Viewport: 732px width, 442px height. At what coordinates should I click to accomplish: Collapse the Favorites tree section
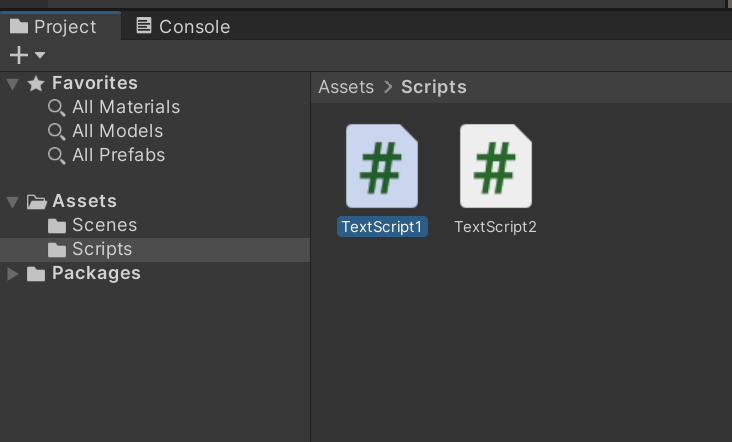pyautogui.click(x=13, y=84)
